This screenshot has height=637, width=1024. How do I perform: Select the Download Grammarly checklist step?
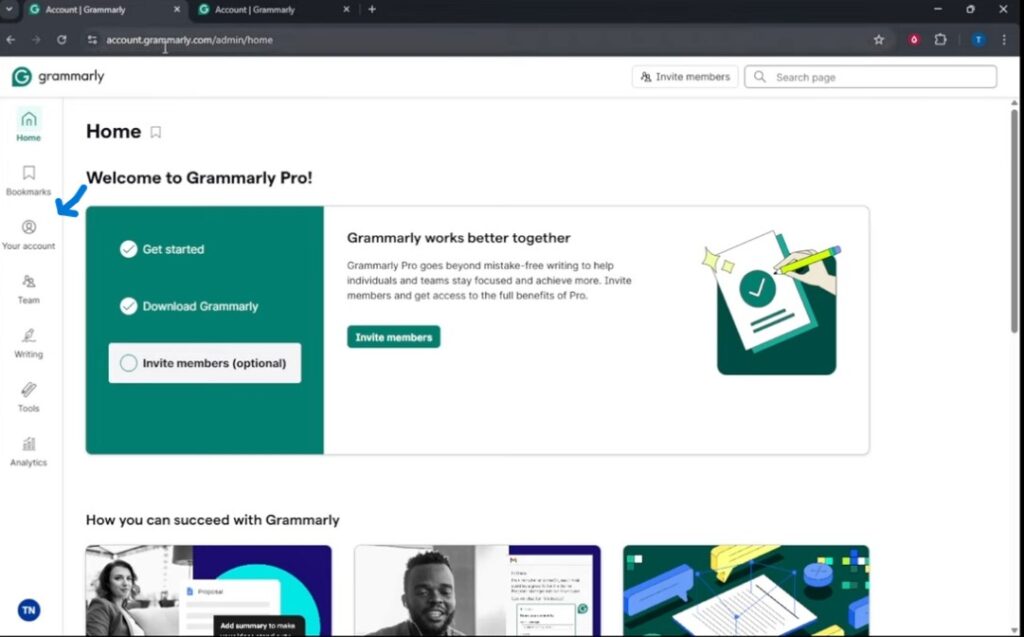click(x=199, y=306)
